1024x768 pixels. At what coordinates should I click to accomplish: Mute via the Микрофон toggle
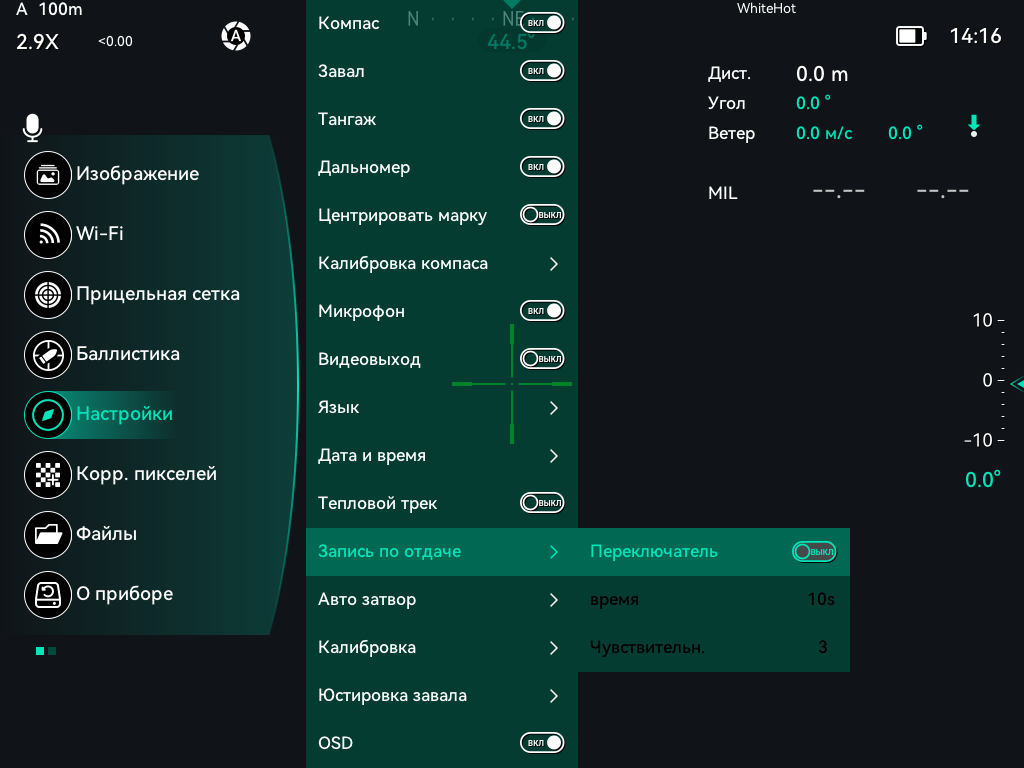542,311
